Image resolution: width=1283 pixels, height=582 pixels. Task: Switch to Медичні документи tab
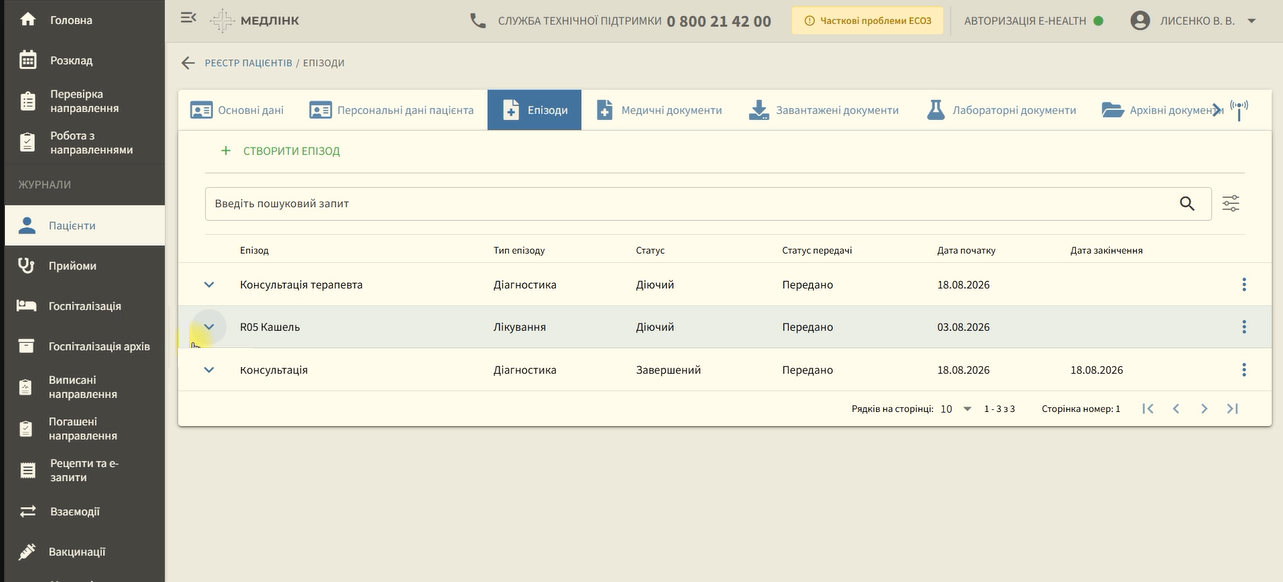(658, 110)
